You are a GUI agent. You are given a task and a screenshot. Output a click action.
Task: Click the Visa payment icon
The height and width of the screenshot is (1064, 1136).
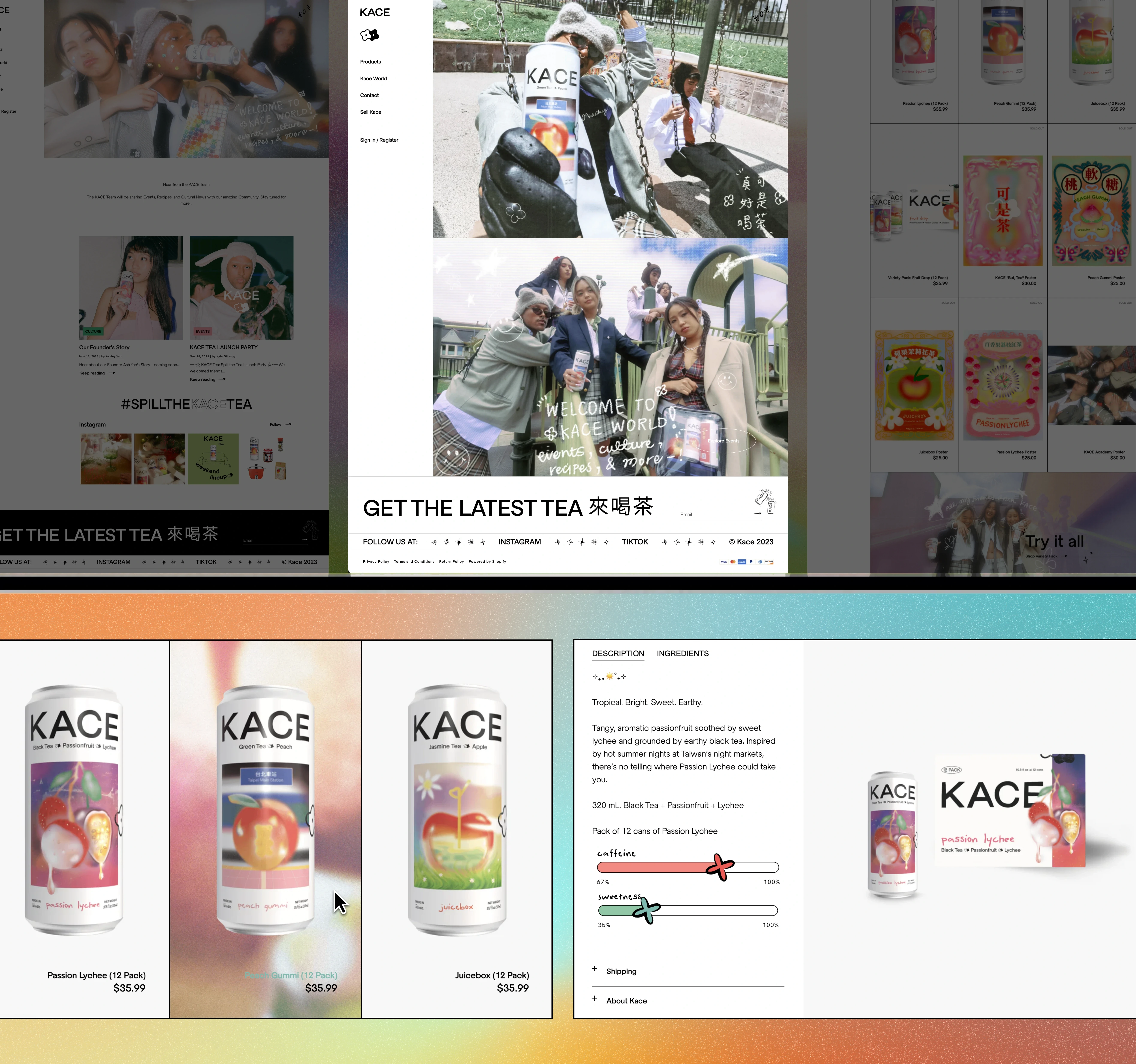(724, 562)
